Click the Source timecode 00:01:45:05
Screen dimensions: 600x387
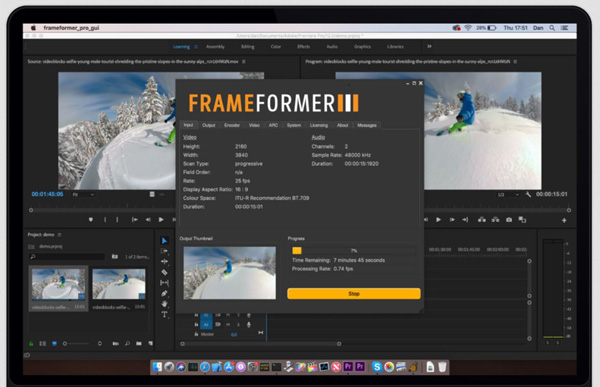click(47, 194)
